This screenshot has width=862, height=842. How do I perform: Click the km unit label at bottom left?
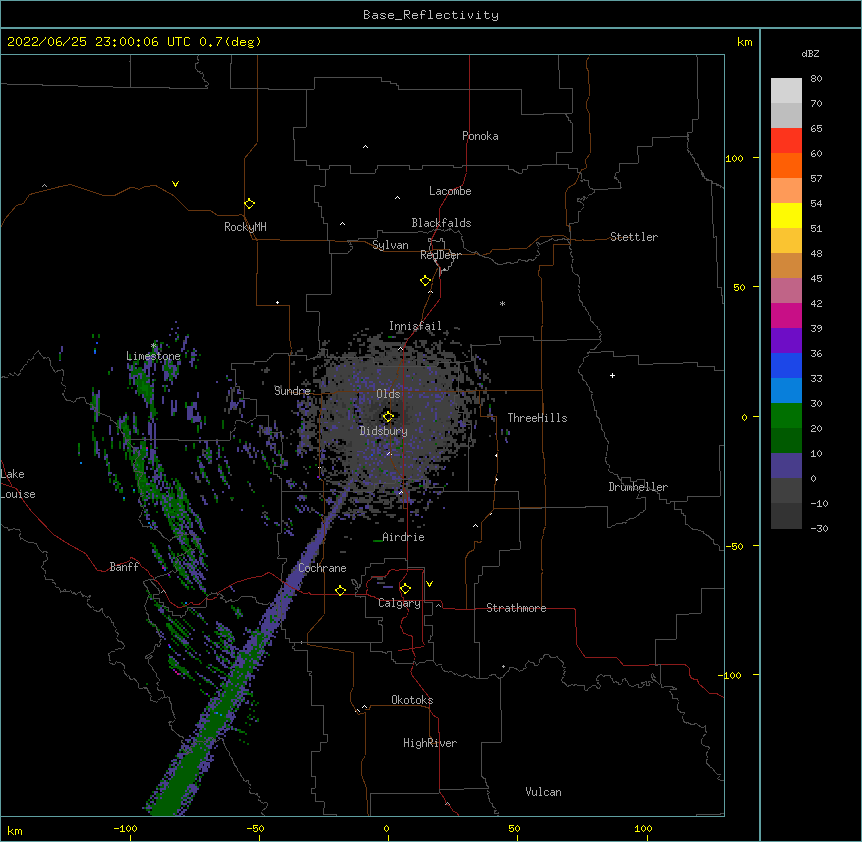(x=15, y=831)
